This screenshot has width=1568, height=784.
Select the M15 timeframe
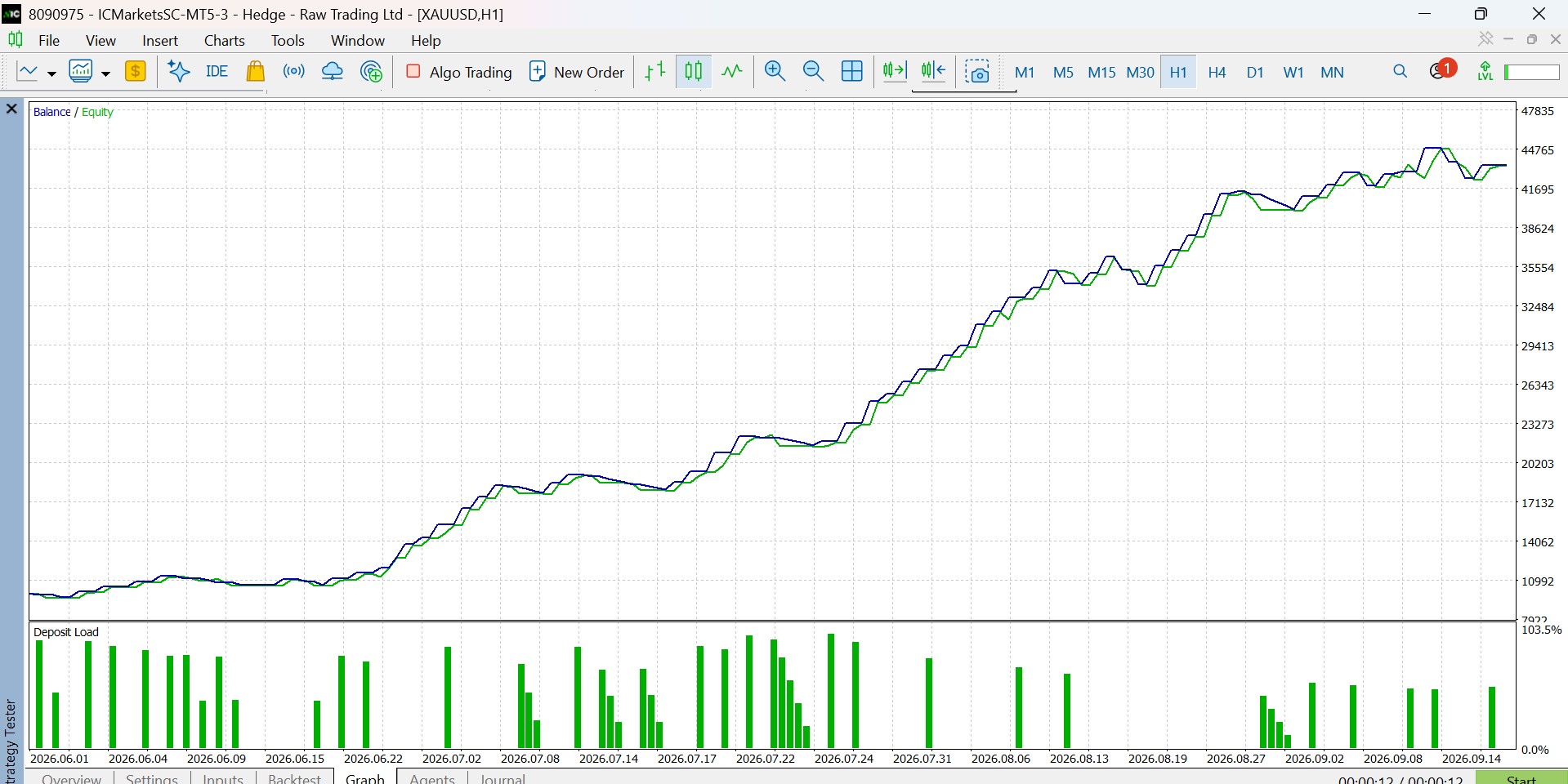point(1101,72)
